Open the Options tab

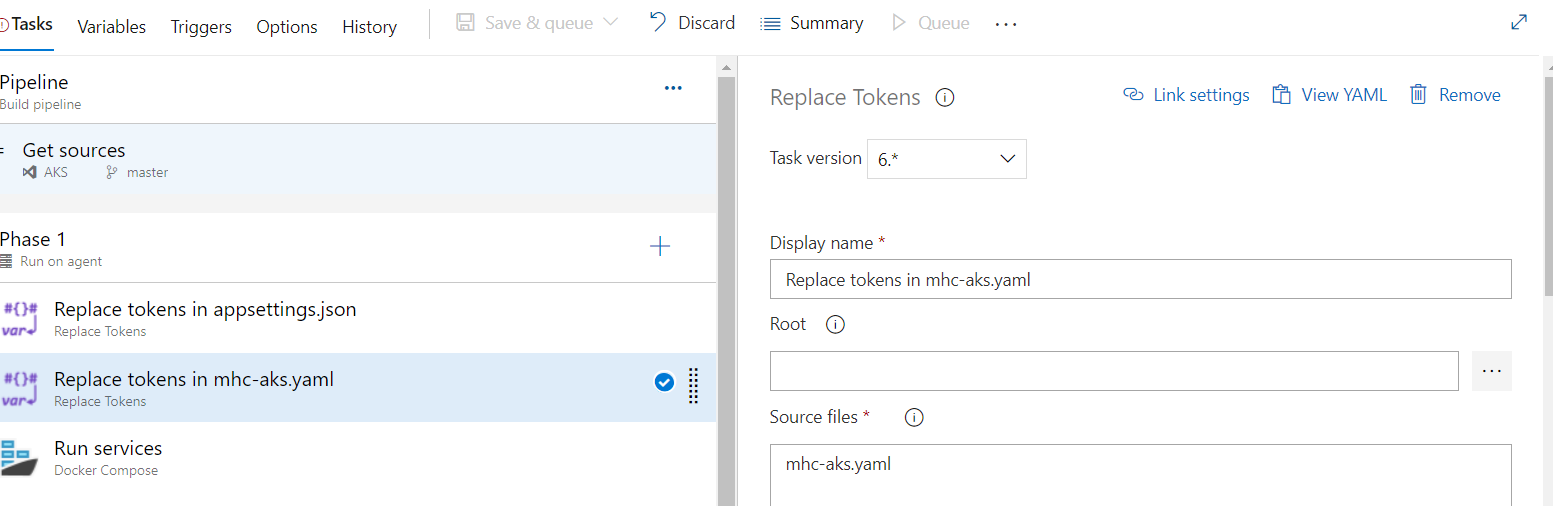287,27
